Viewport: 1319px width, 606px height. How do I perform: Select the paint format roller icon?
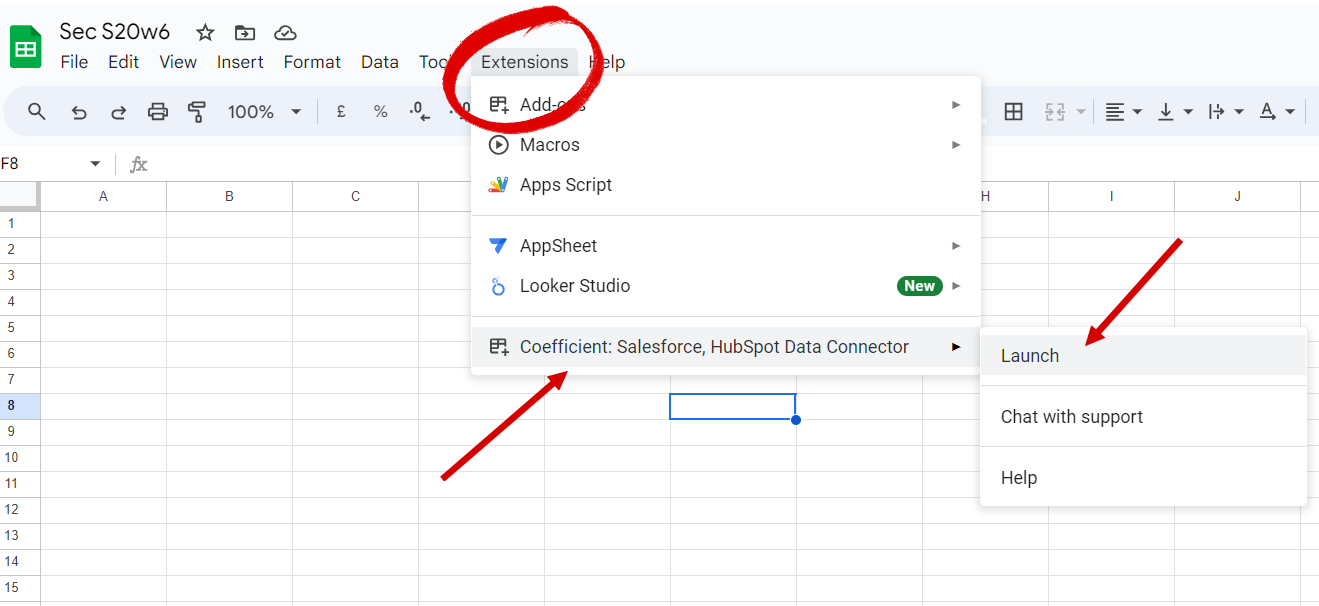pos(197,112)
